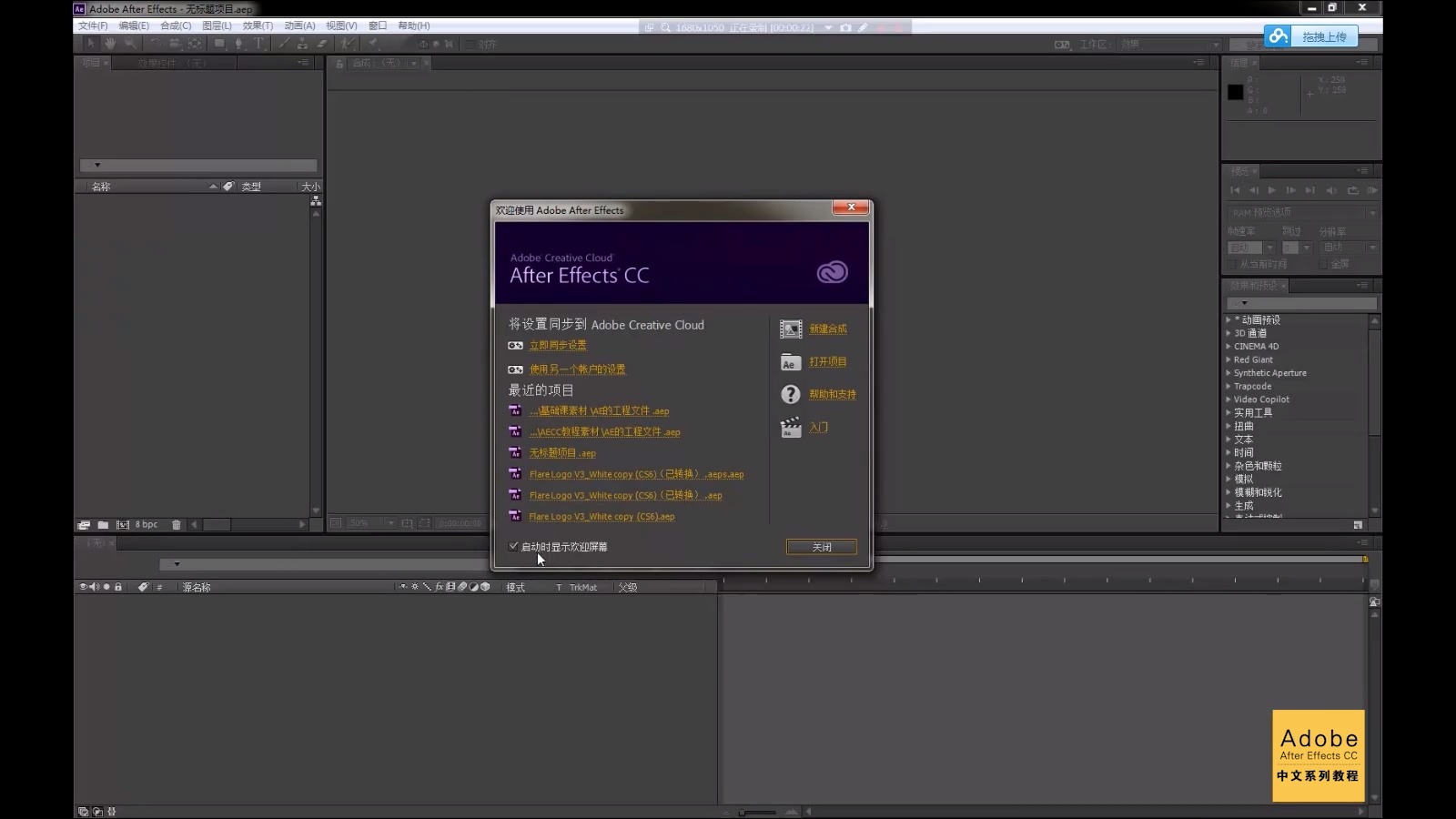
Task: Click the timeline zoom slider at bottom
Action: (758, 813)
